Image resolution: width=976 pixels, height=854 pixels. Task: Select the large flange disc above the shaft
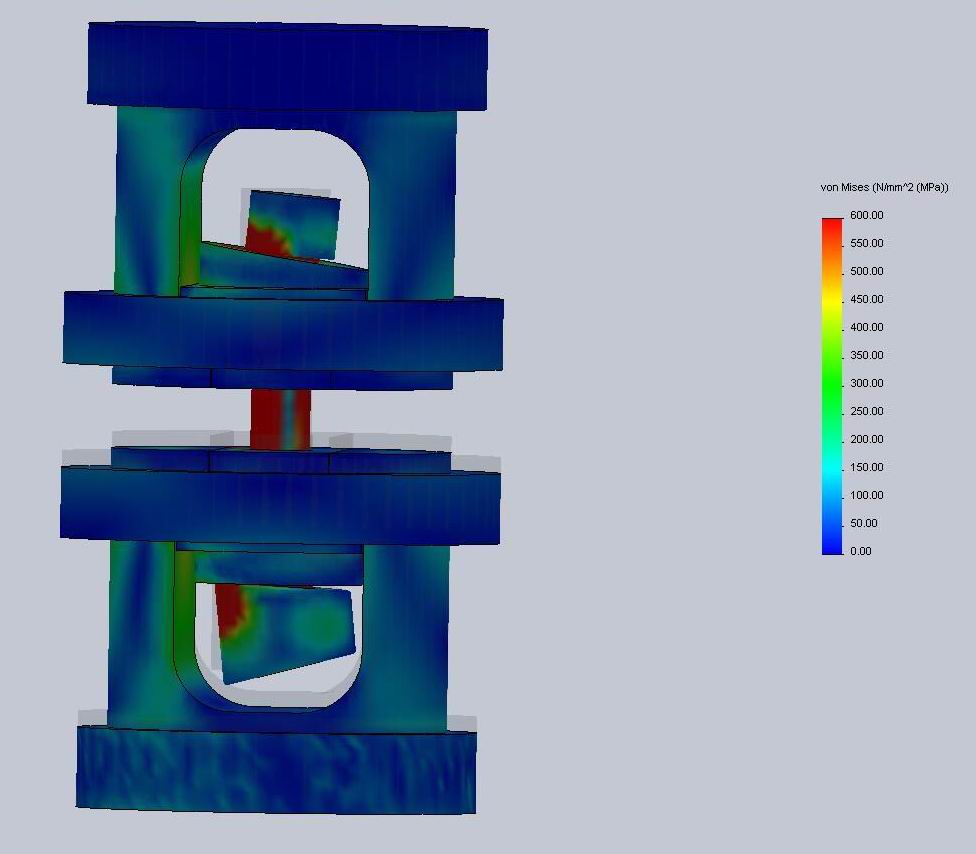283,332
